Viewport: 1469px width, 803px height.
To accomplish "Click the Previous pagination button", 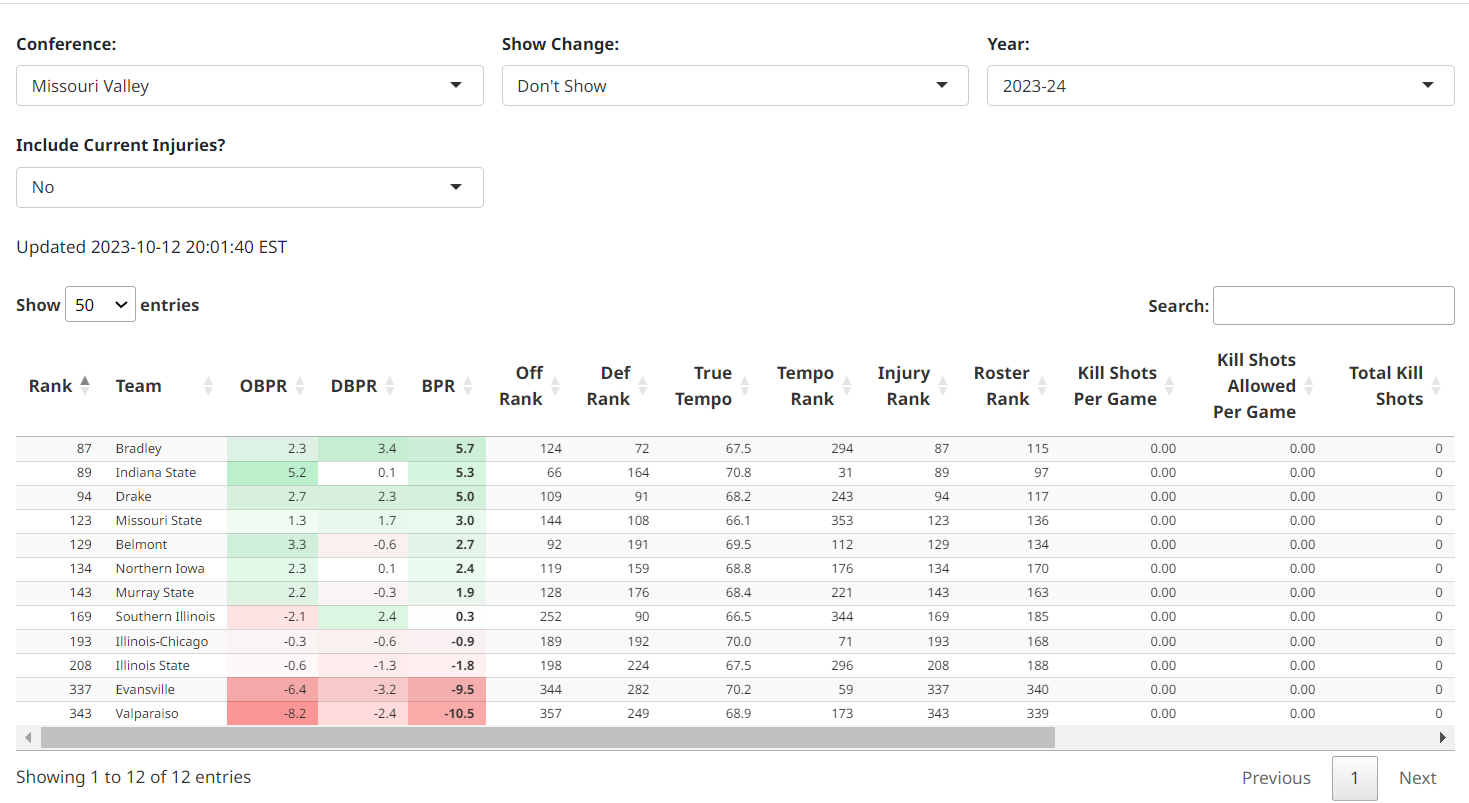I will pos(1276,778).
